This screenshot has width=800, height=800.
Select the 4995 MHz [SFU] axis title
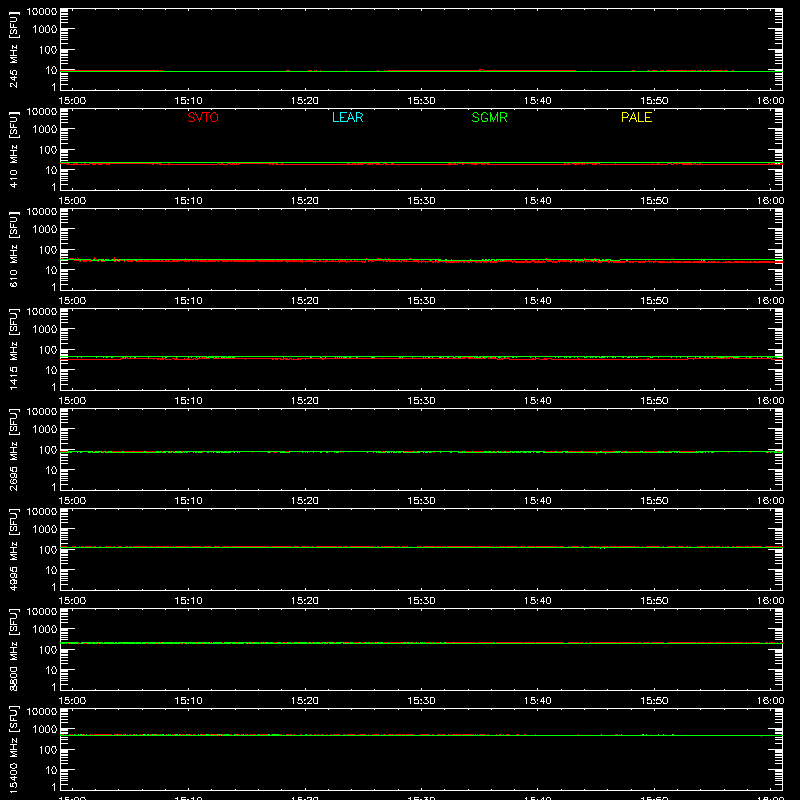(x=13, y=549)
